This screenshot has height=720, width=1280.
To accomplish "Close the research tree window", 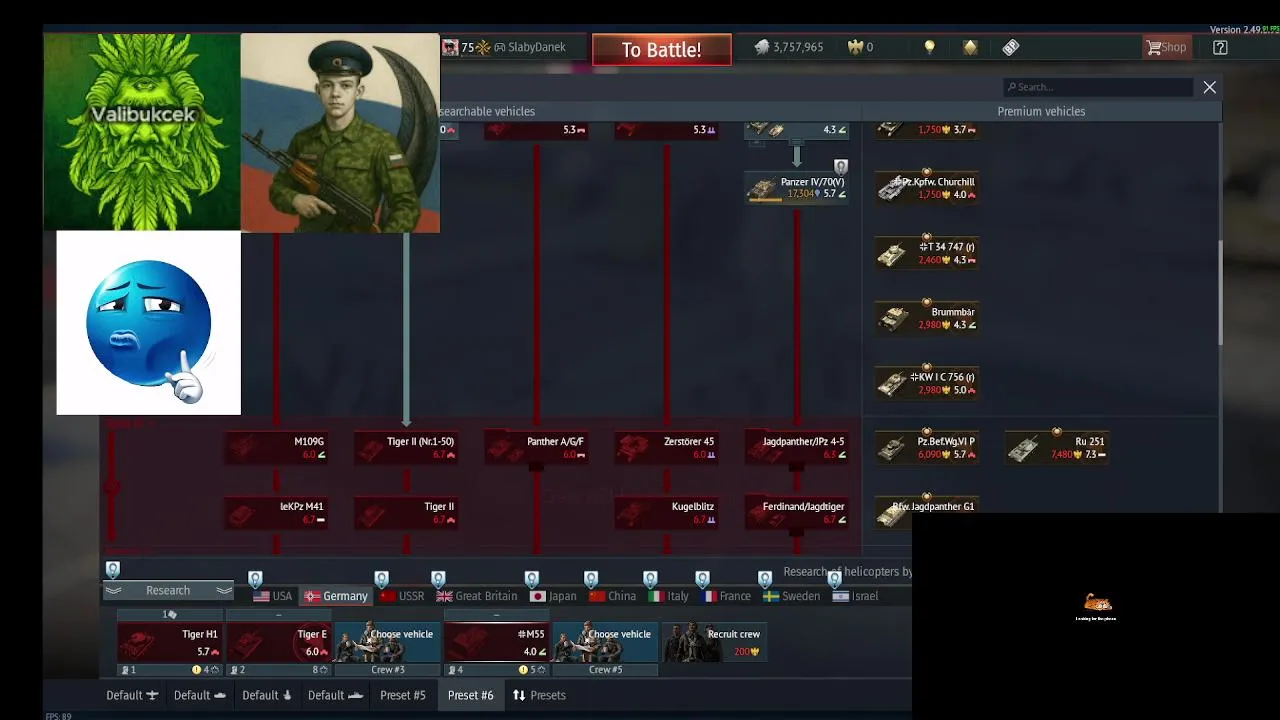I will coord(1209,87).
